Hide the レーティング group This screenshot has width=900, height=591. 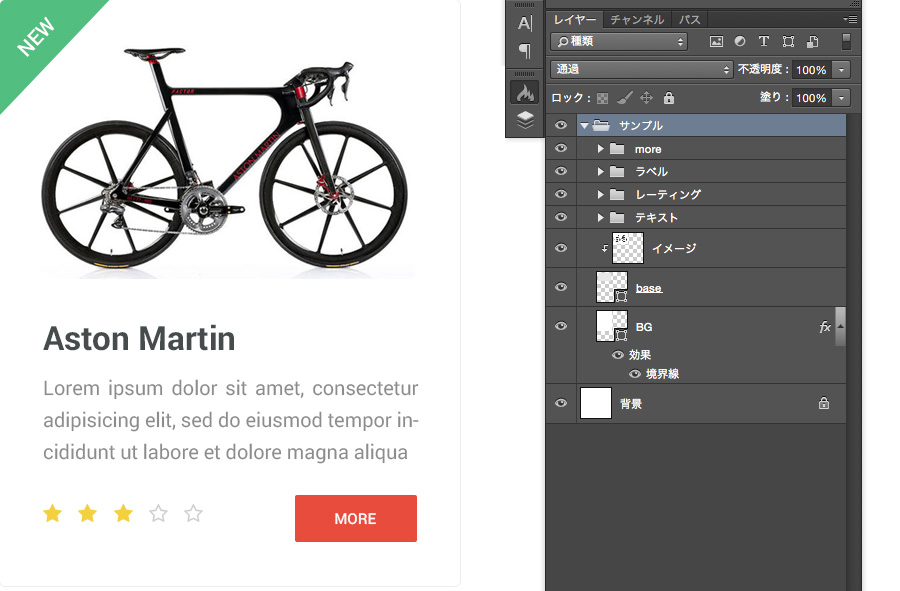pyautogui.click(x=561, y=194)
